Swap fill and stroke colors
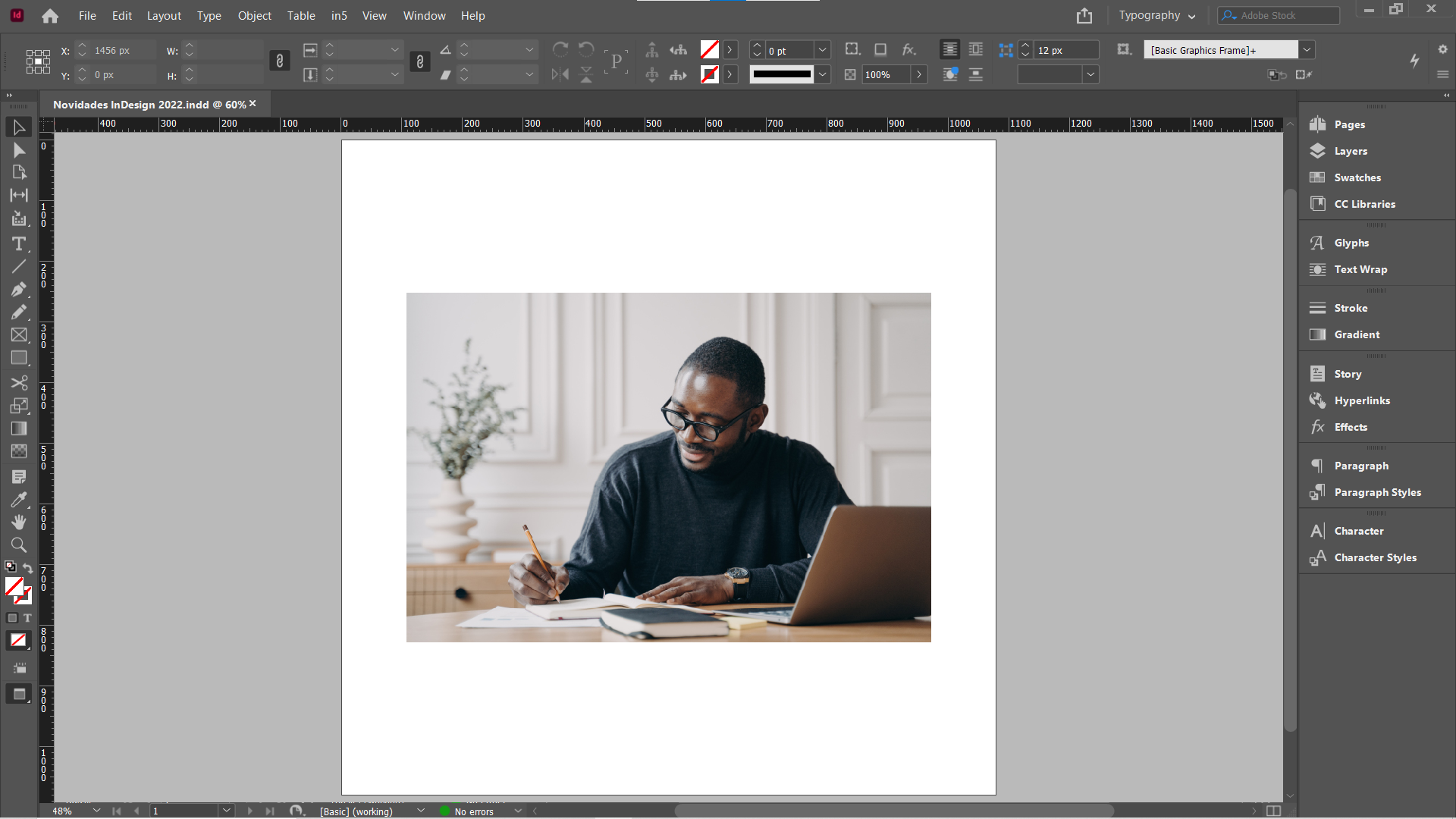The width and height of the screenshot is (1456, 819). [27, 568]
